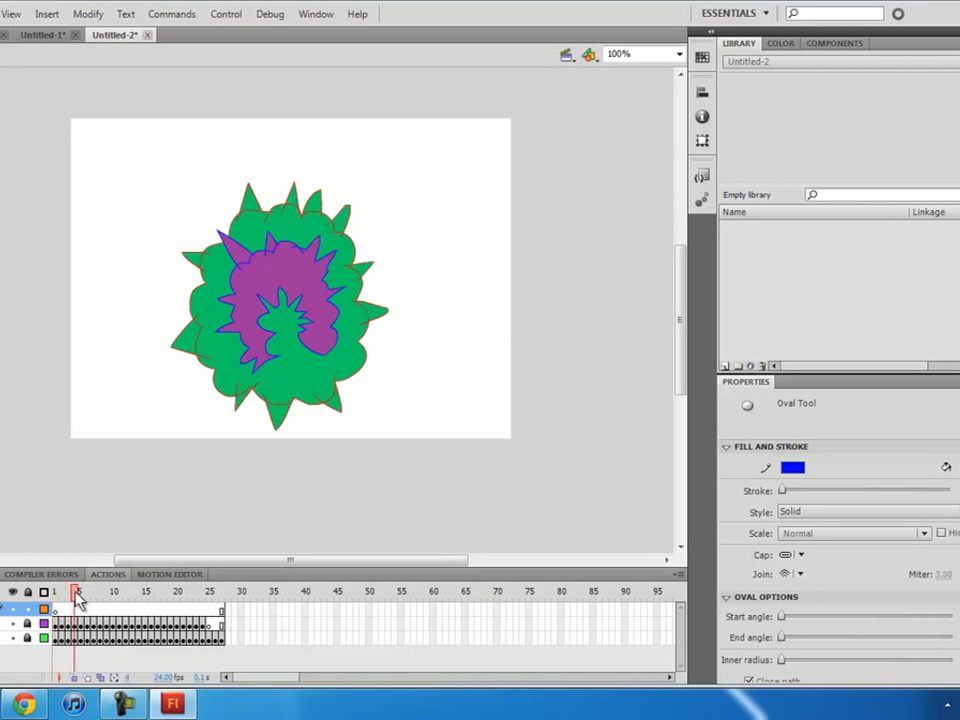This screenshot has width=960, height=720.
Task: Click the Library item Properties icon
Action: (x=750, y=366)
